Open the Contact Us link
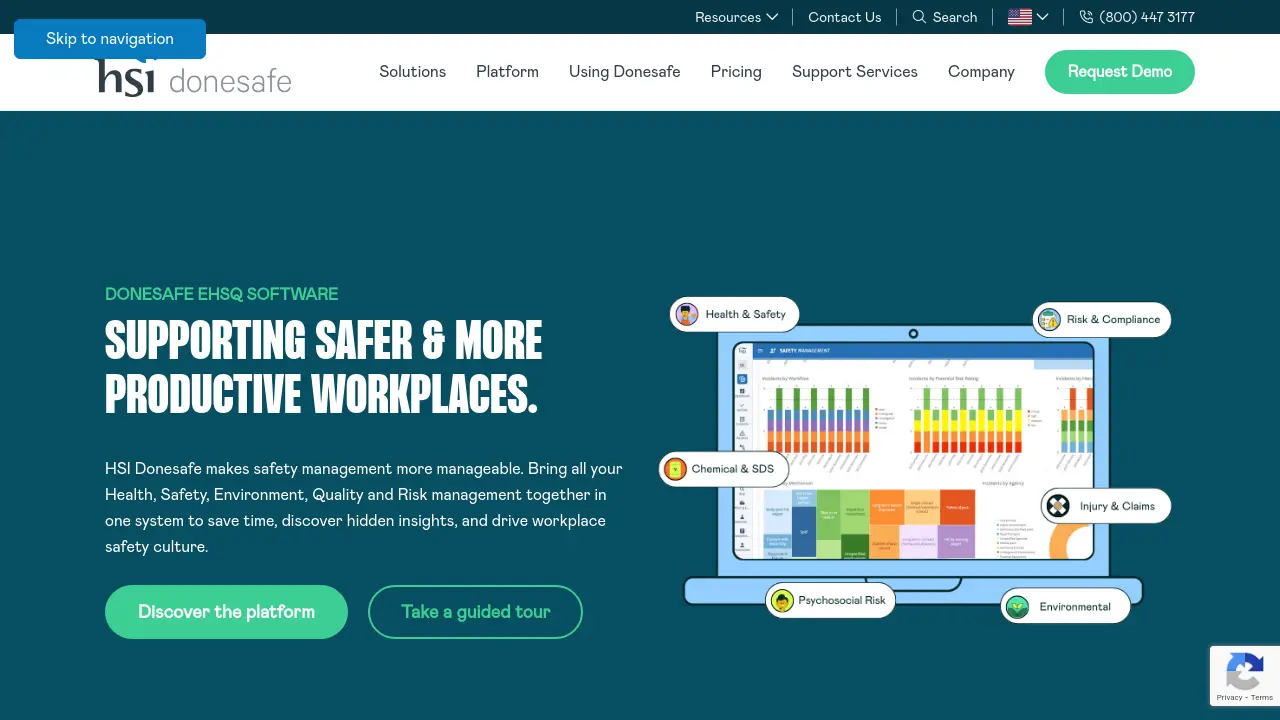The image size is (1280, 720). point(845,17)
